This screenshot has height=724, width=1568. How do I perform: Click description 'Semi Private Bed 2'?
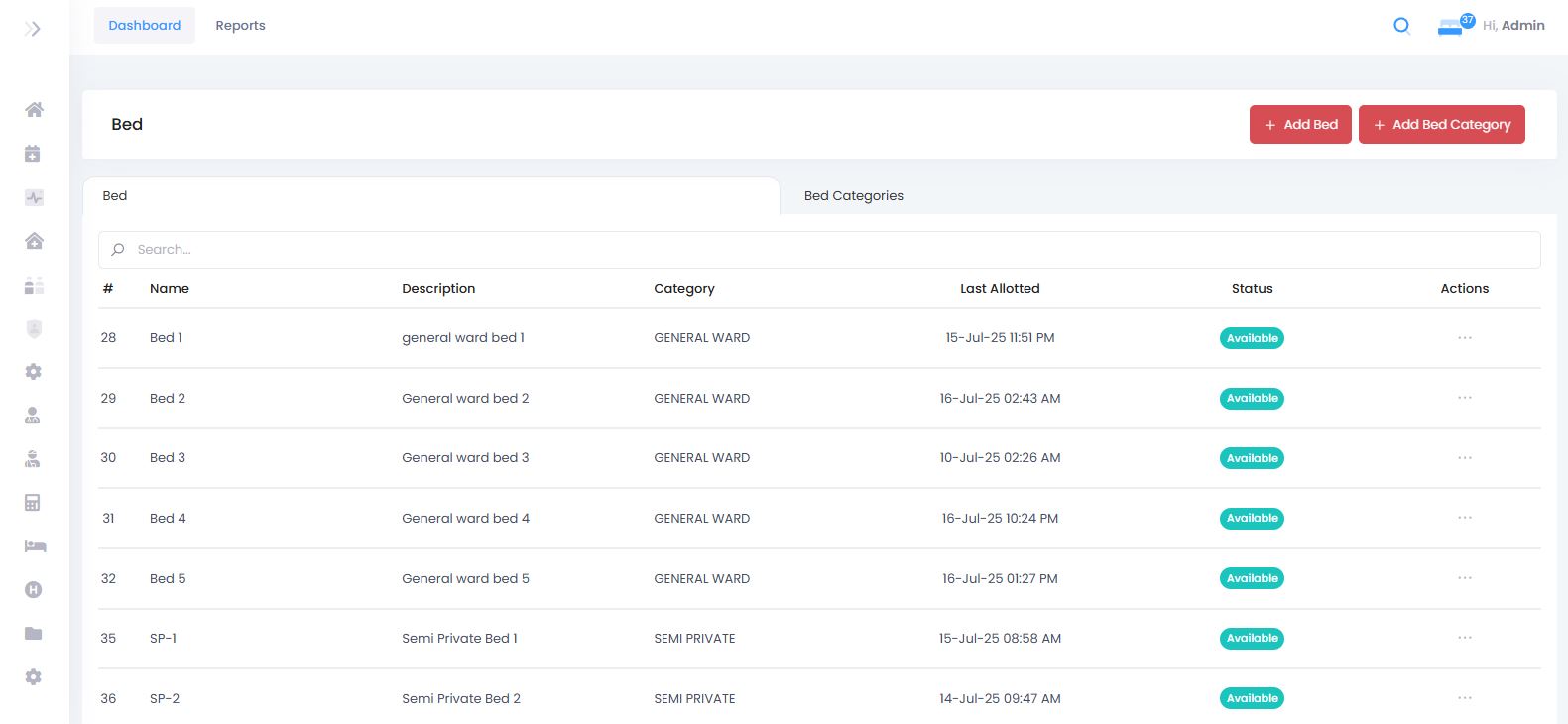tap(461, 699)
